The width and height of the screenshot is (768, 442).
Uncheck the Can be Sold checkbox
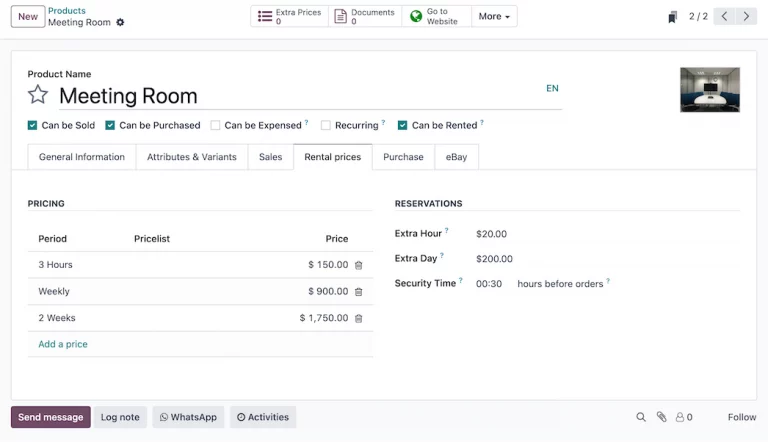(x=33, y=125)
